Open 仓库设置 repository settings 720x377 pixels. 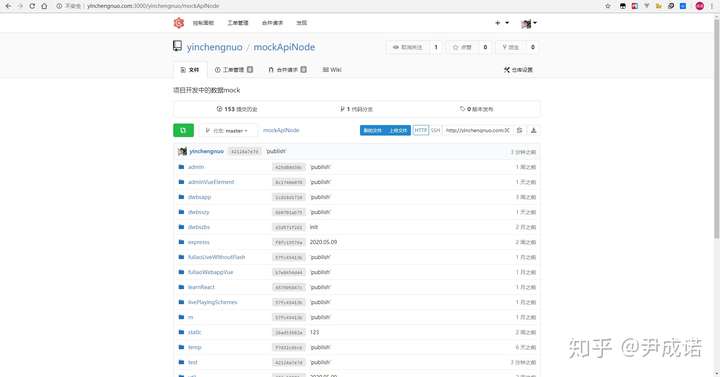point(518,70)
